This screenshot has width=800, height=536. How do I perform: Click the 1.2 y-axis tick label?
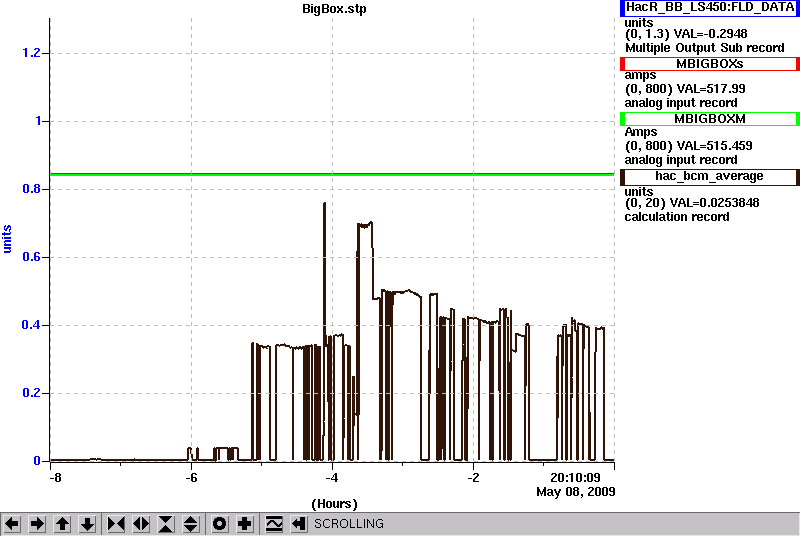point(31,53)
